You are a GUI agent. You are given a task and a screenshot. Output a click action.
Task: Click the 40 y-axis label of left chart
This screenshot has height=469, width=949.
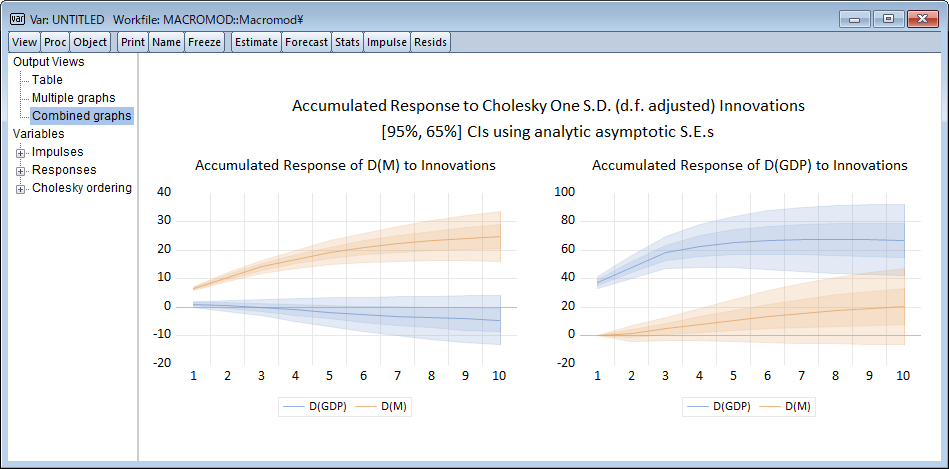(x=164, y=192)
